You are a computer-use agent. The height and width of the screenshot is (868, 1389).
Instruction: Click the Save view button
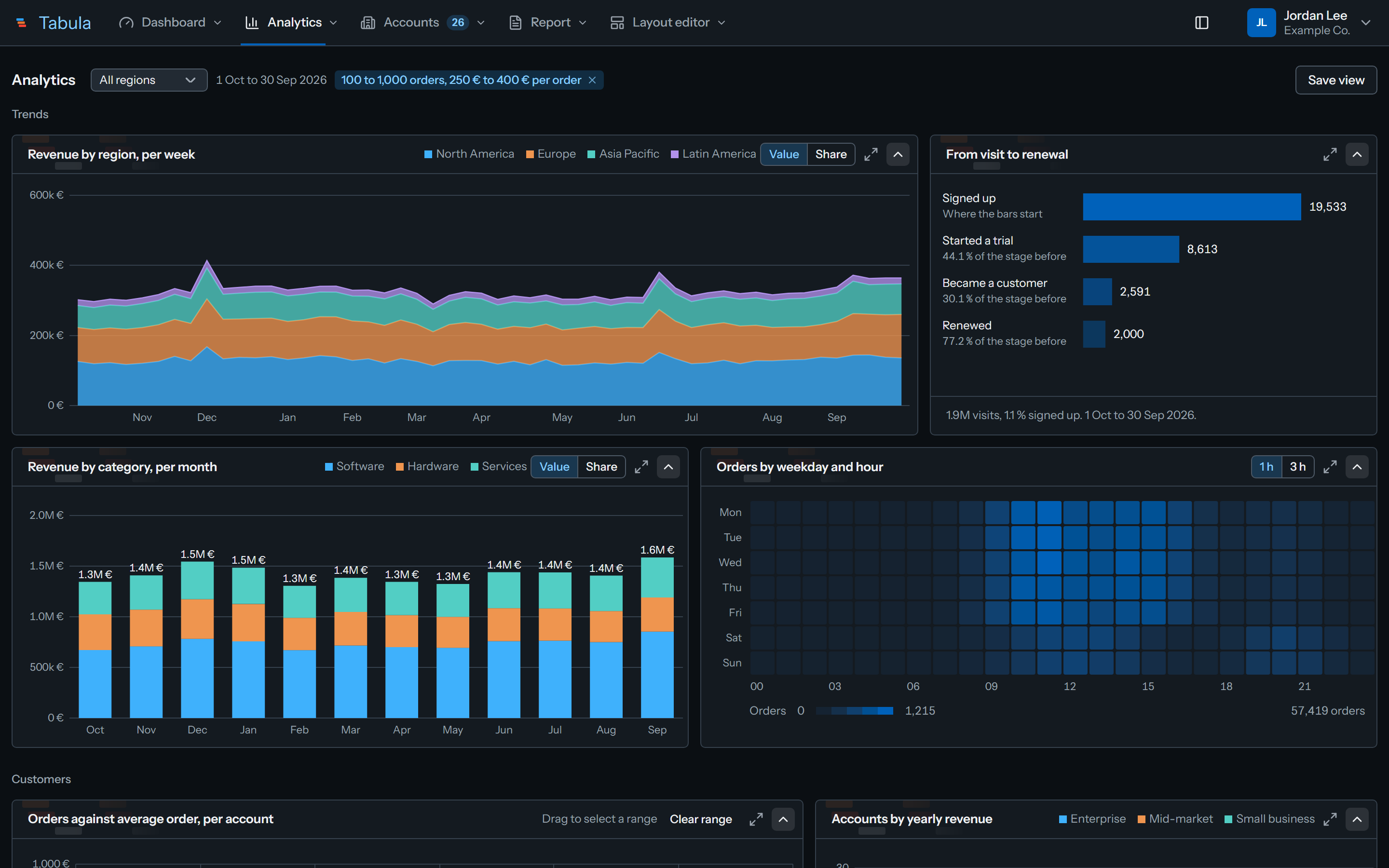(x=1335, y=80)
